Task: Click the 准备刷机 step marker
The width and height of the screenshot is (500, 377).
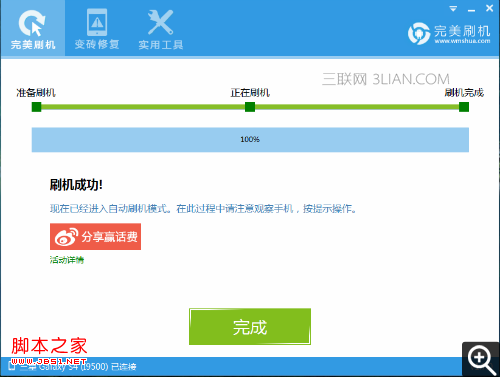Action: (x=36, y=107)
